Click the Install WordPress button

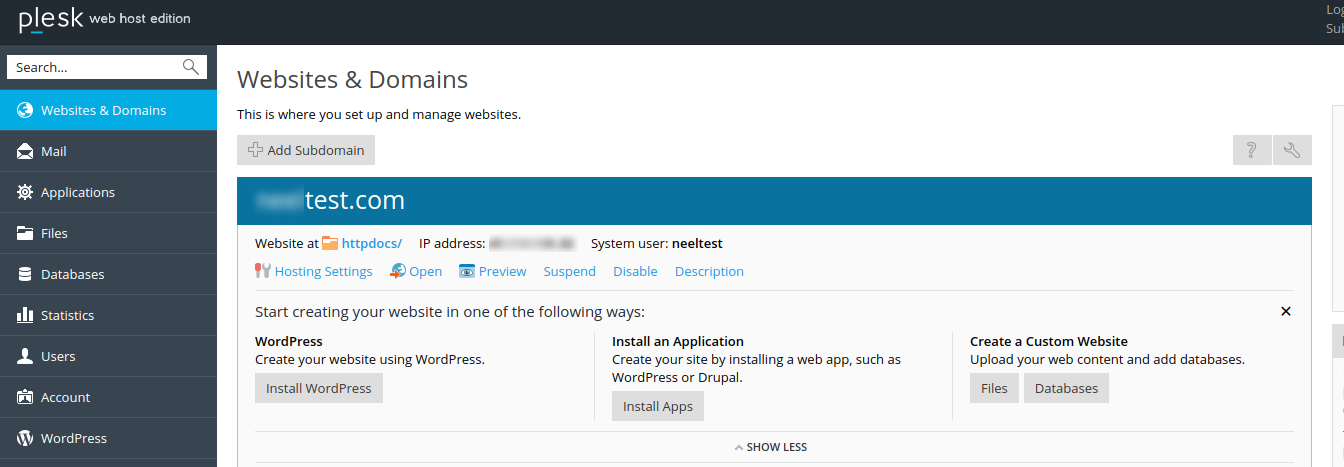point(318,388)
